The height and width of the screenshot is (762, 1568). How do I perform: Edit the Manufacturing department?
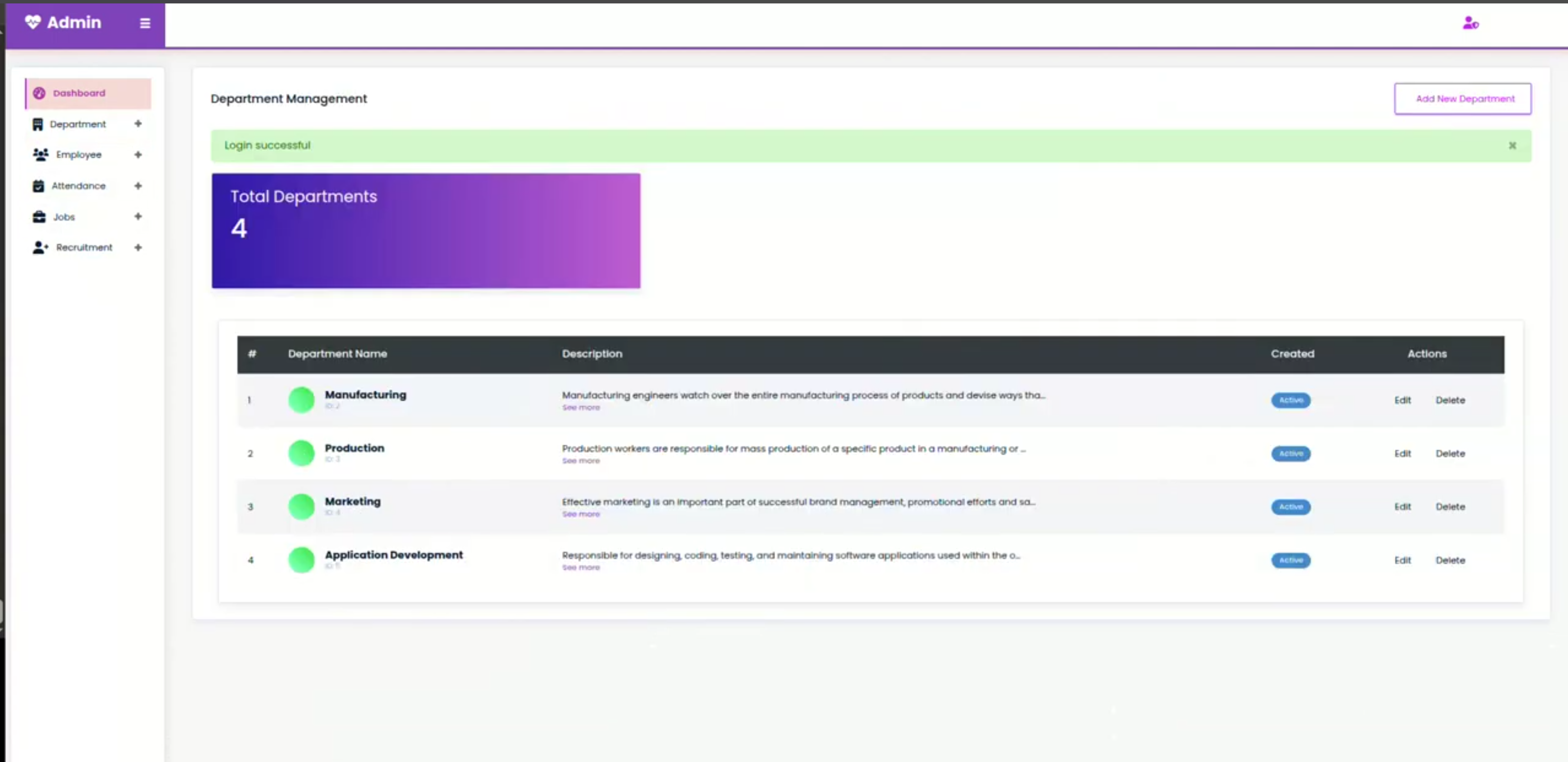1402,400
